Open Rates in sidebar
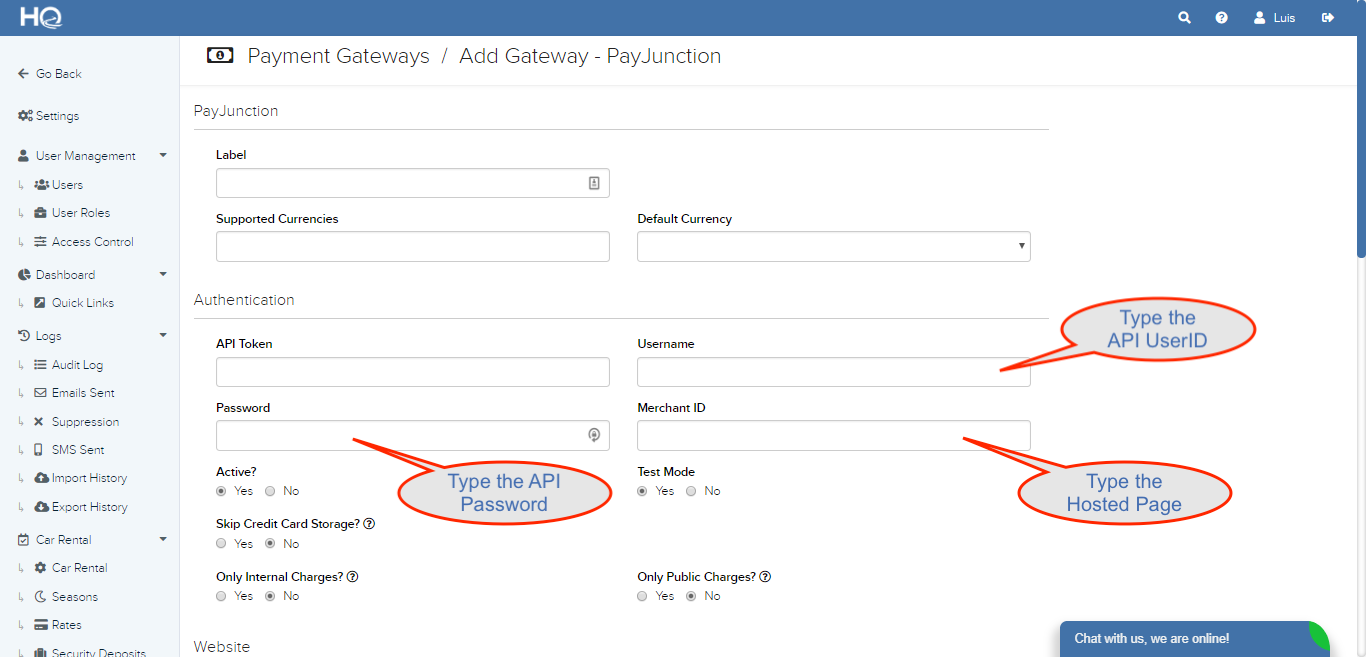The height and width of the screenshot is (657, 1366). (66, 625)
